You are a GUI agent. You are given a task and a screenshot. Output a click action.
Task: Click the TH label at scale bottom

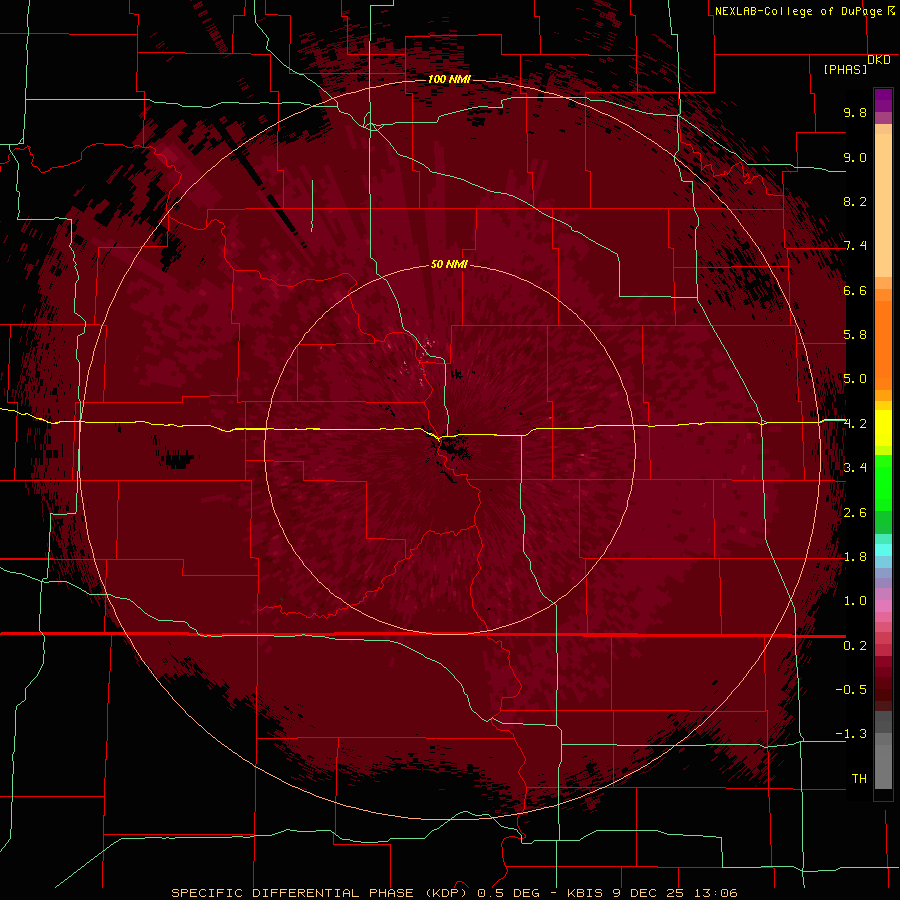coord(859,779)
